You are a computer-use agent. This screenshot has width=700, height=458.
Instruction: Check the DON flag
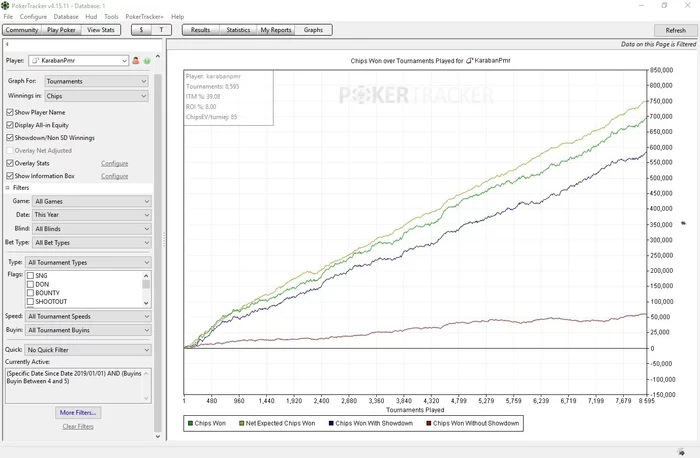30,284
